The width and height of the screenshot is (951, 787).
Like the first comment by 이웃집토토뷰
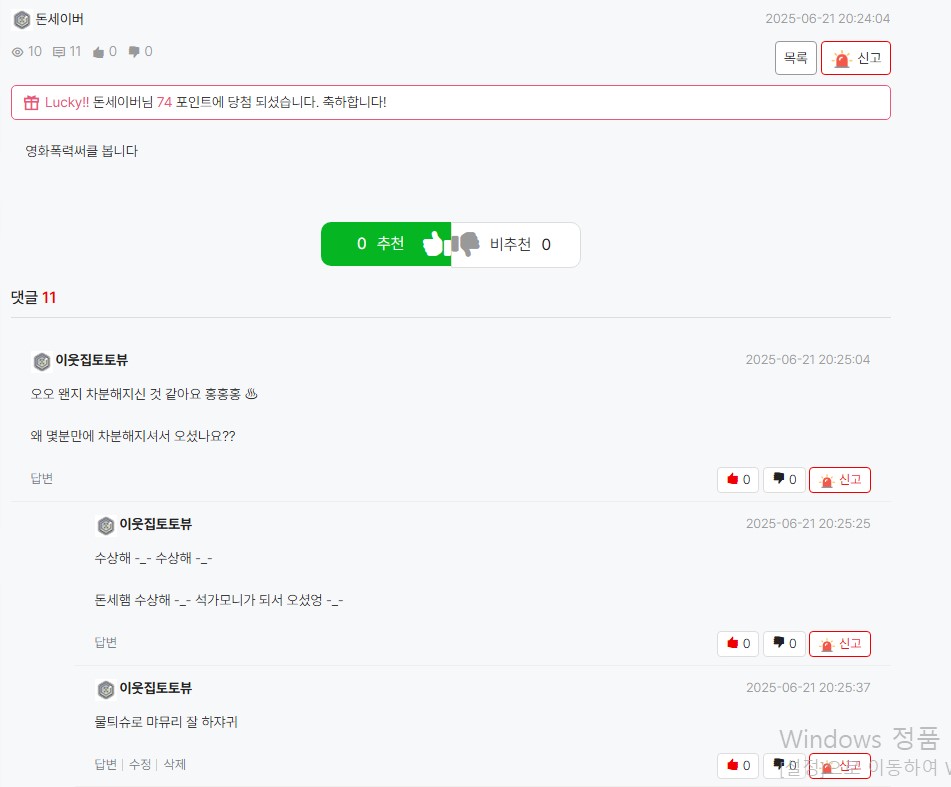(x=738, y=480)
